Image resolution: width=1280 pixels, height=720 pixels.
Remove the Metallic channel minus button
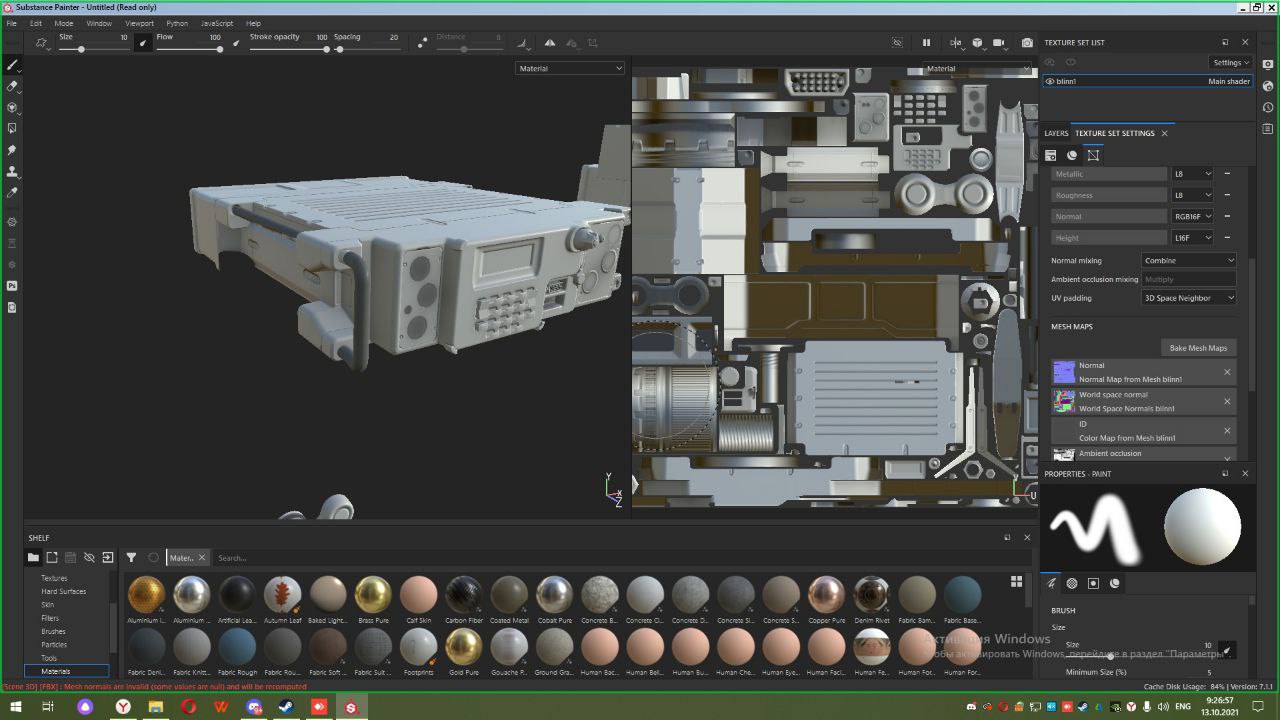point(1227,174)
